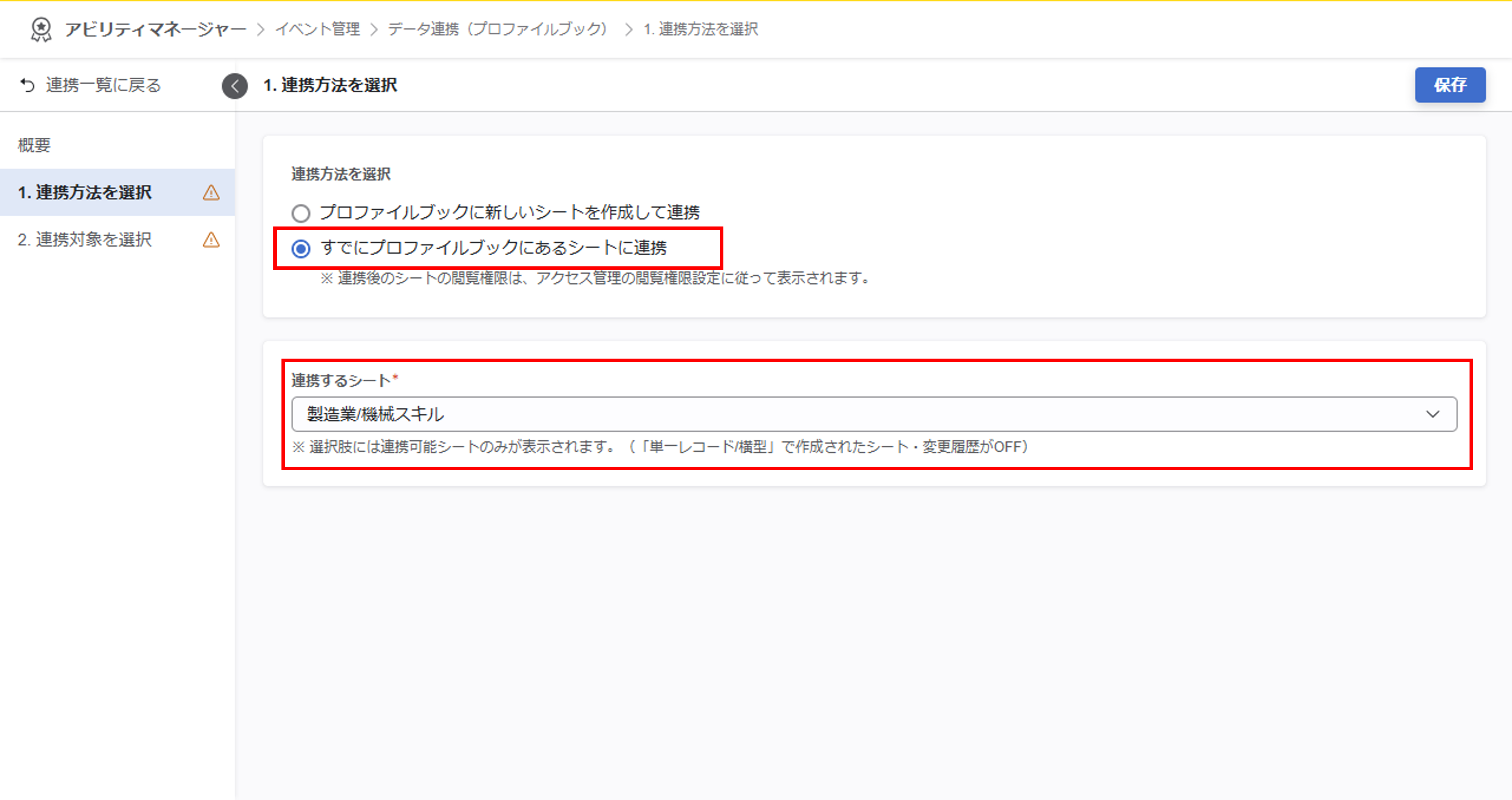Click breadcrumb chevron after アビリティマネージャー
This screenshot has height=800, width=1512.
pos(261,29)
